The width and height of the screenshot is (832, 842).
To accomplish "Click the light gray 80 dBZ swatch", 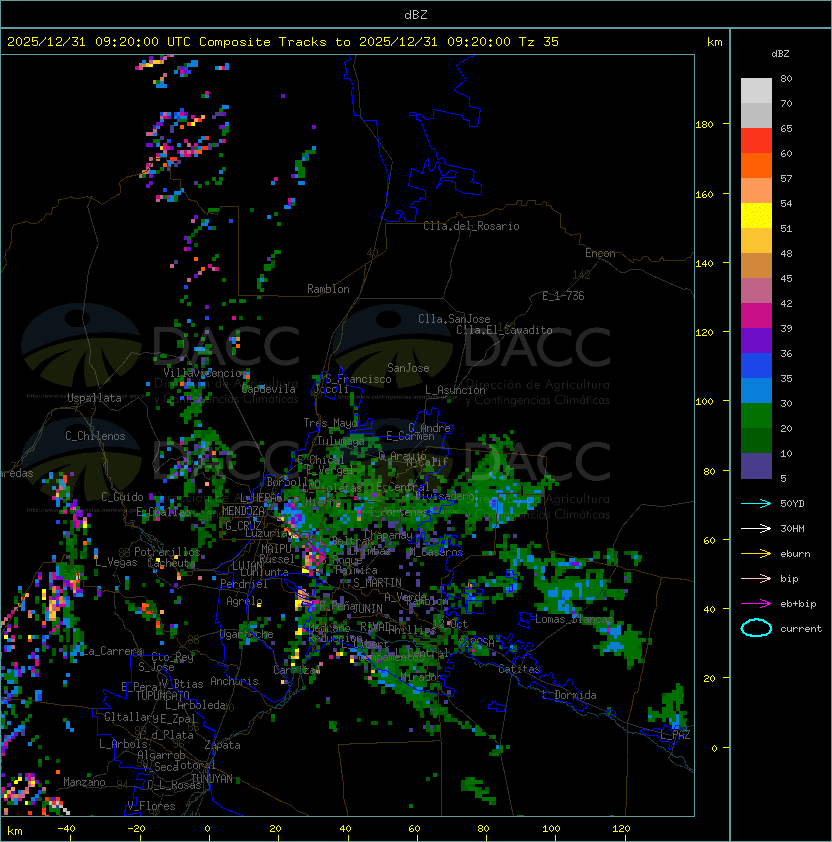I will tap(756, 90).
